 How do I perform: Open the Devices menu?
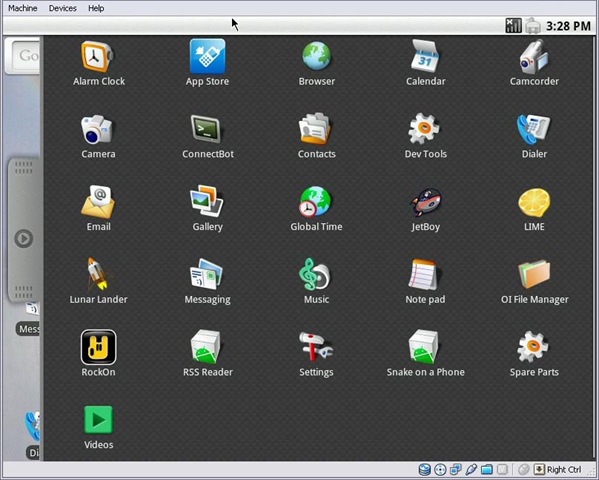(x=63, y=8)
